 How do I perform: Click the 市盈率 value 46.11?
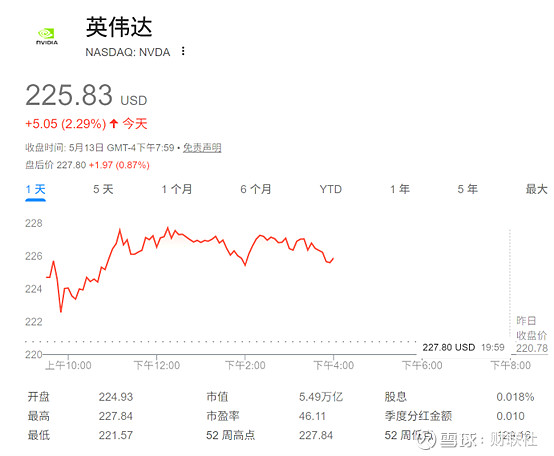tap(312, 416)
